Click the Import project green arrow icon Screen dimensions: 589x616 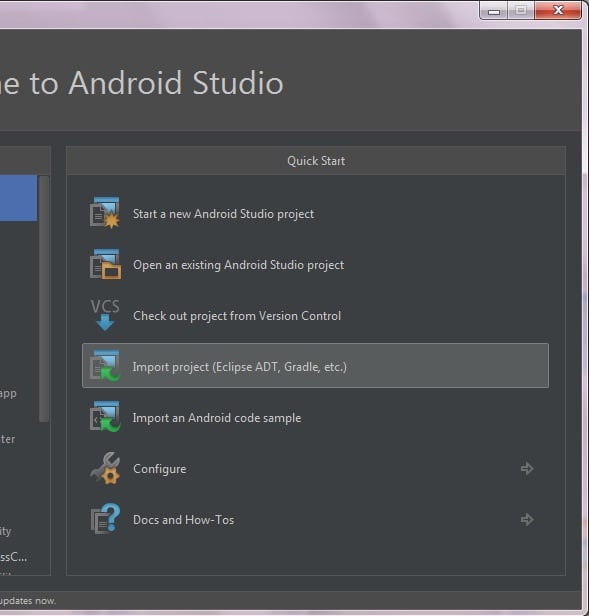(105, 366)
